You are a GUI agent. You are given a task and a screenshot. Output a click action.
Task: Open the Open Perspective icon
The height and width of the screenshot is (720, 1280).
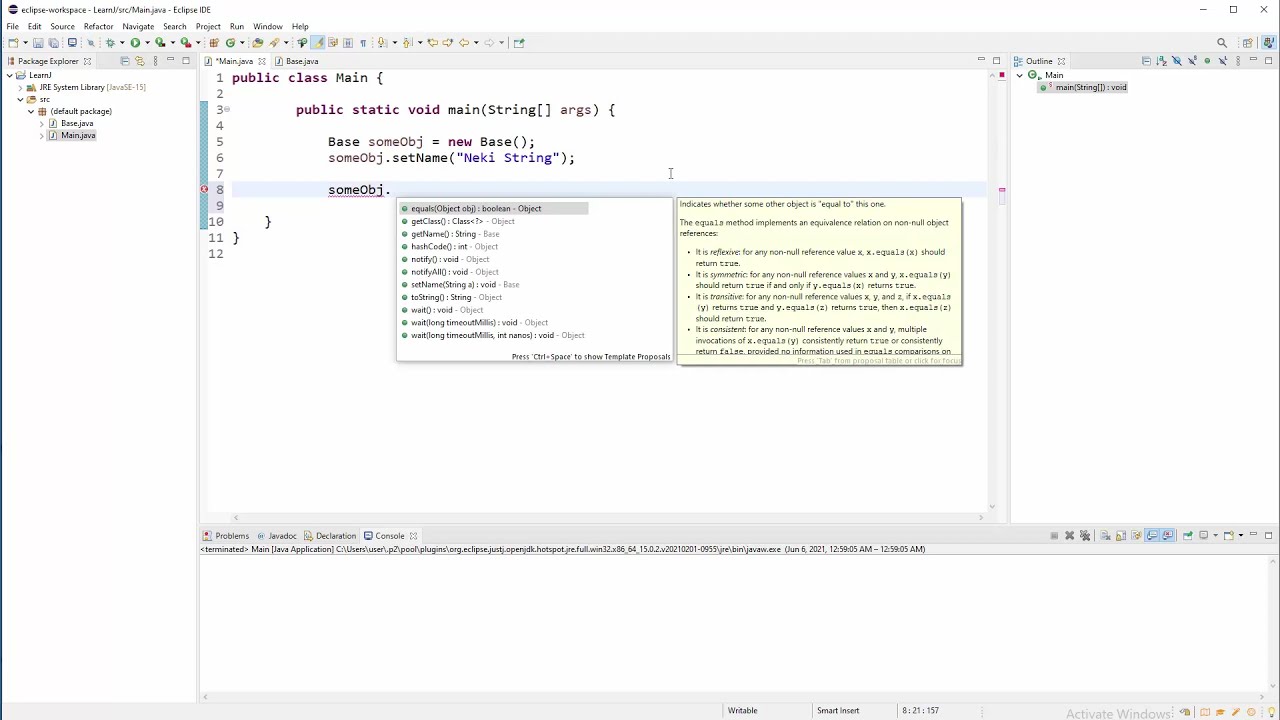click(x=1248, y=43)
